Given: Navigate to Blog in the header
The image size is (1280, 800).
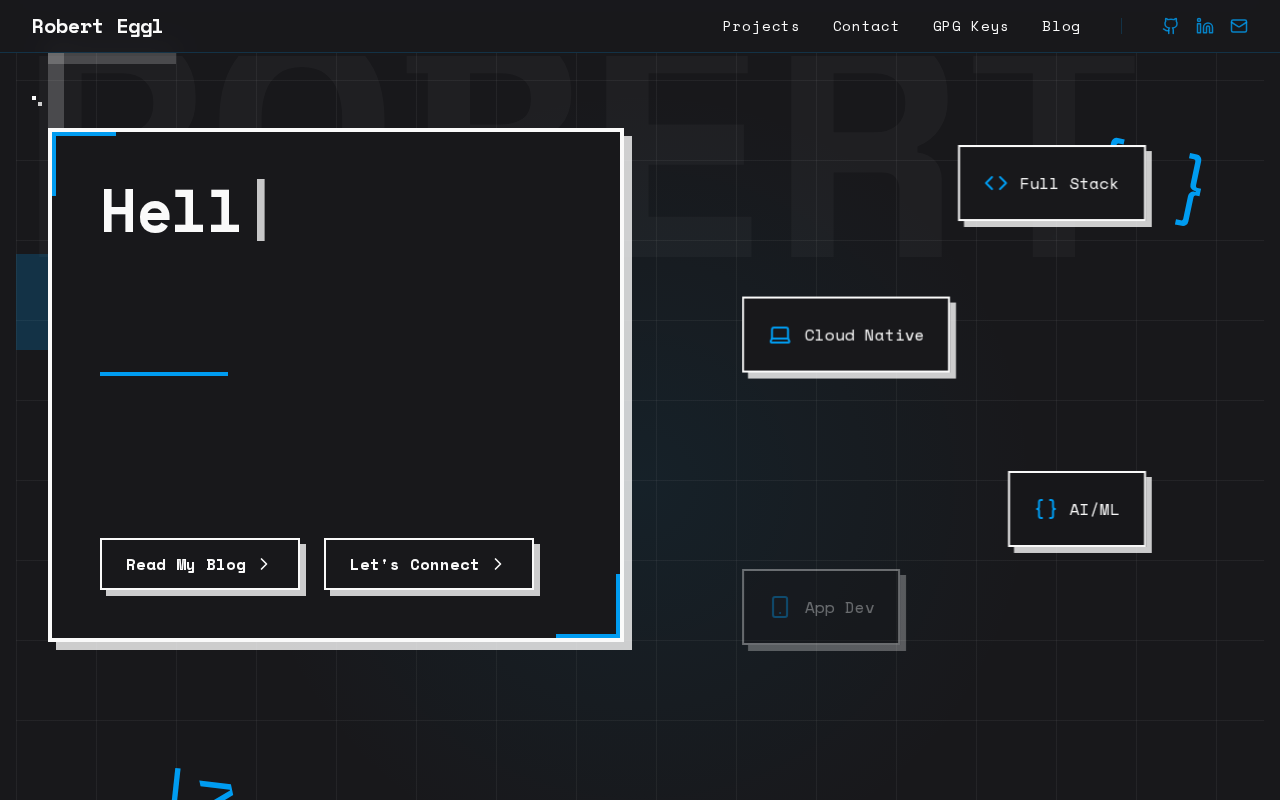Looking at the screenshot, I should (x=1061, y=26).
